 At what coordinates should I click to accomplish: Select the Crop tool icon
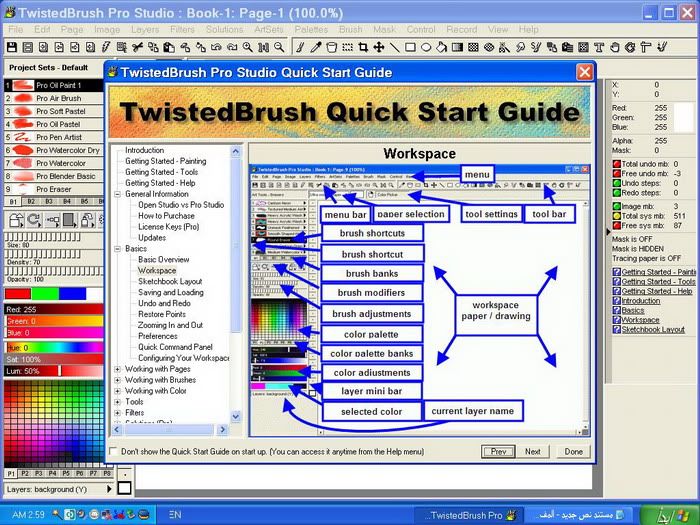363,47
